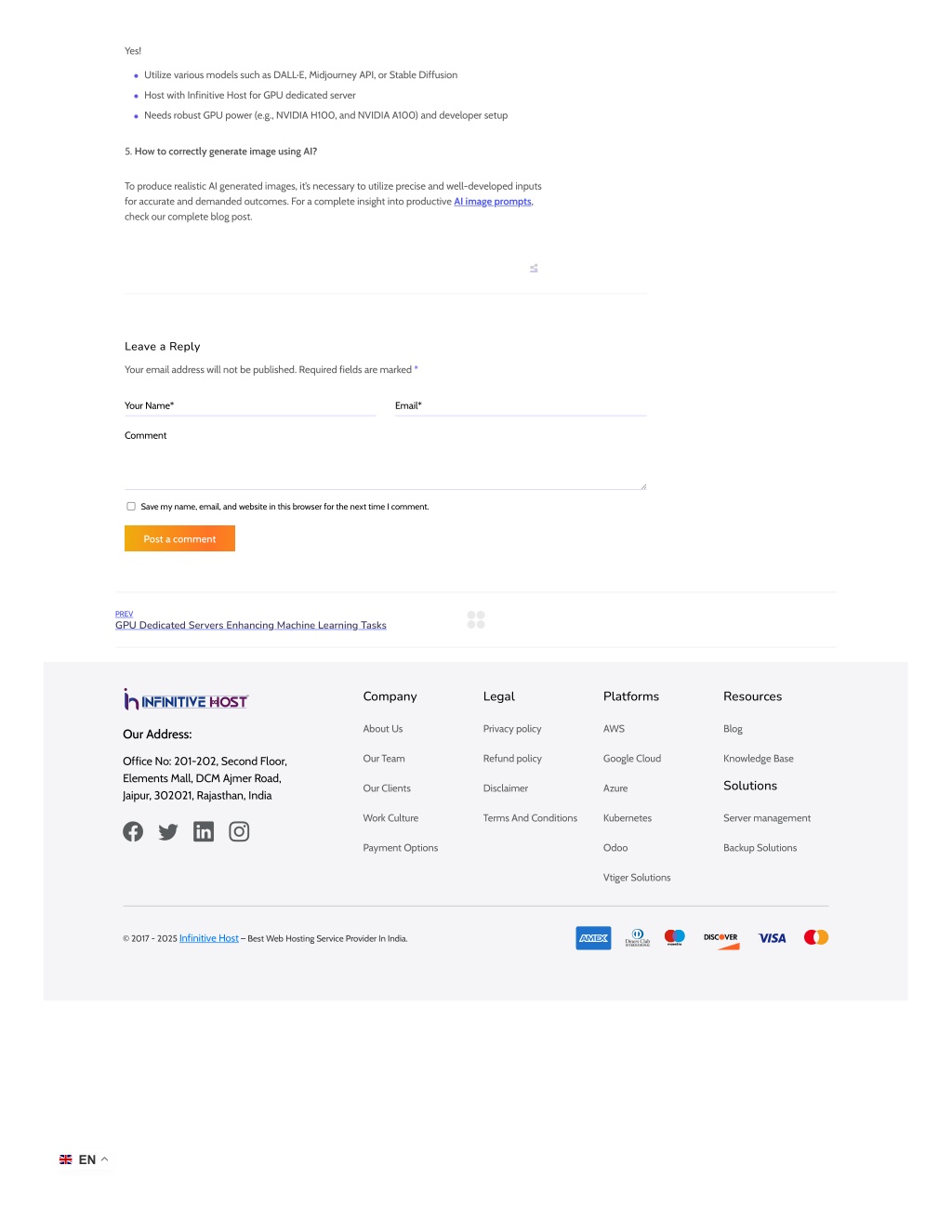Screen dimensions: 952x1232
Task: Expand the EN language selector
Action: 85,1159
